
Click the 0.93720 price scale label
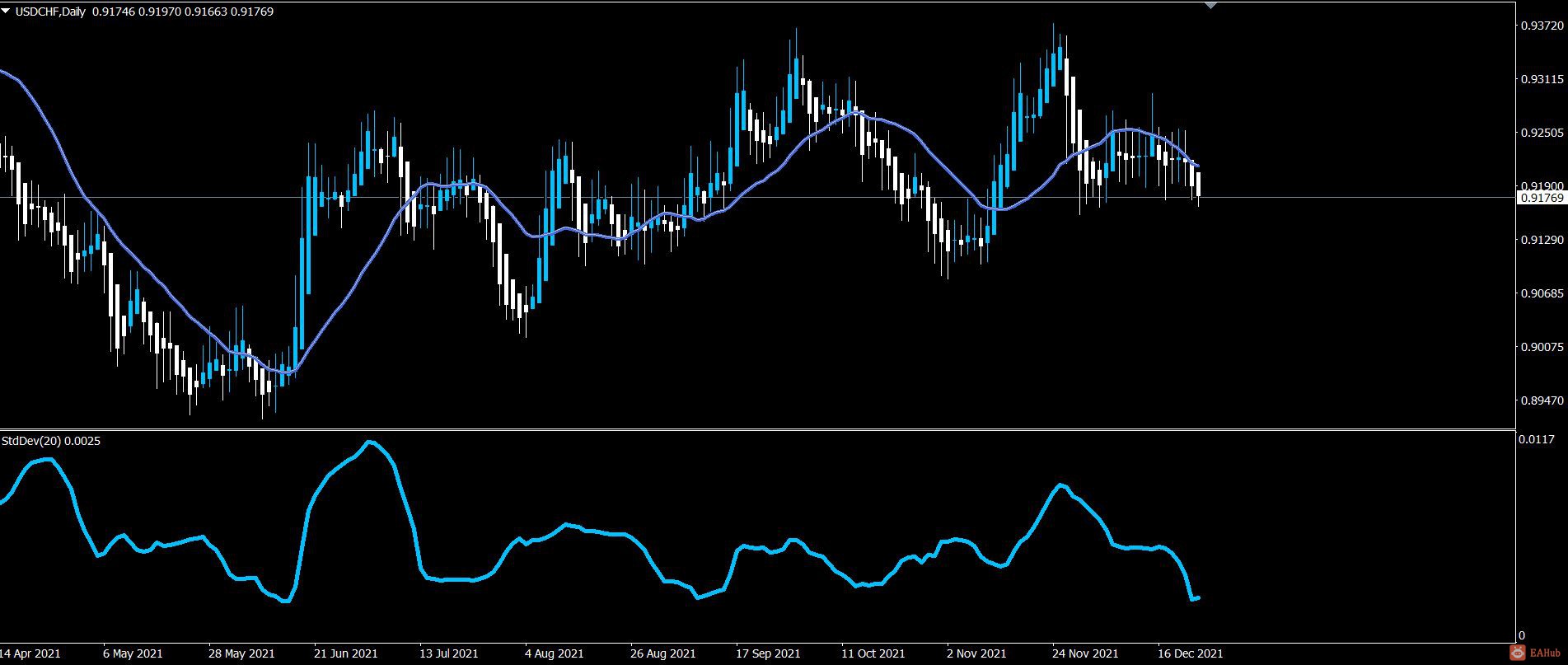pyautogui.click(x=1541, y=26)
